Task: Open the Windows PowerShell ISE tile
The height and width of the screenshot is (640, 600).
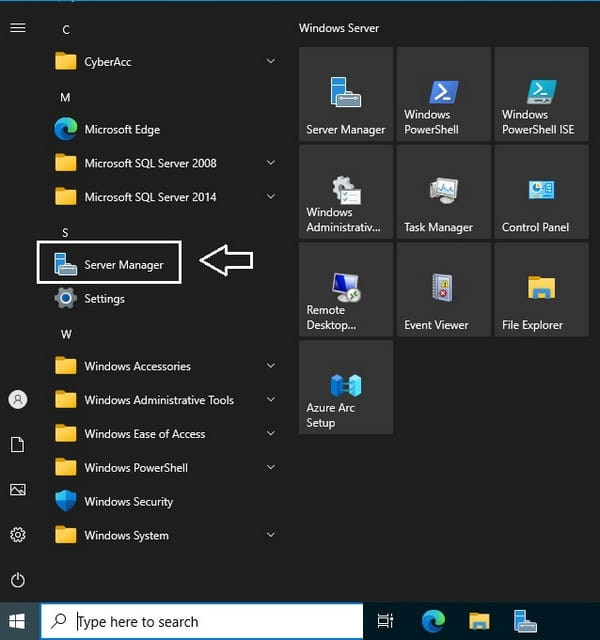Action: (541, 94)
